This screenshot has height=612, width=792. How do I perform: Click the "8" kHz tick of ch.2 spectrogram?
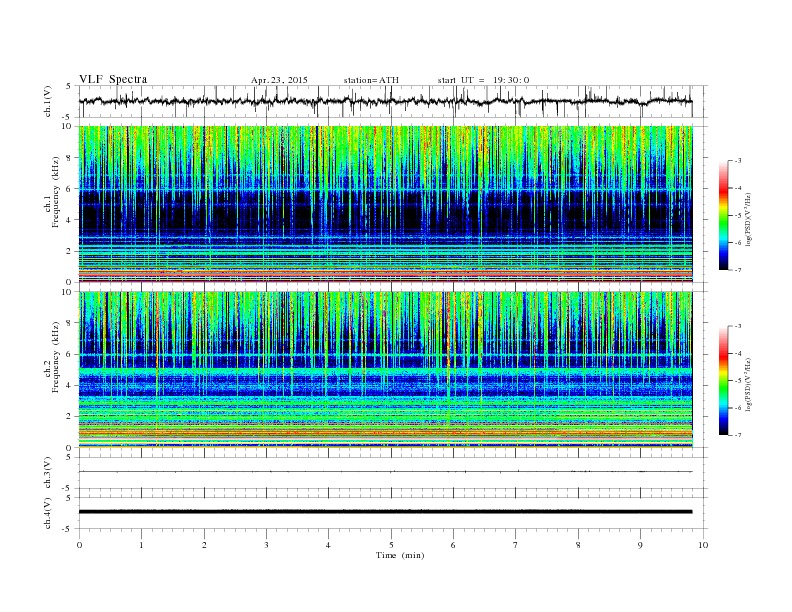click(69, 323)
